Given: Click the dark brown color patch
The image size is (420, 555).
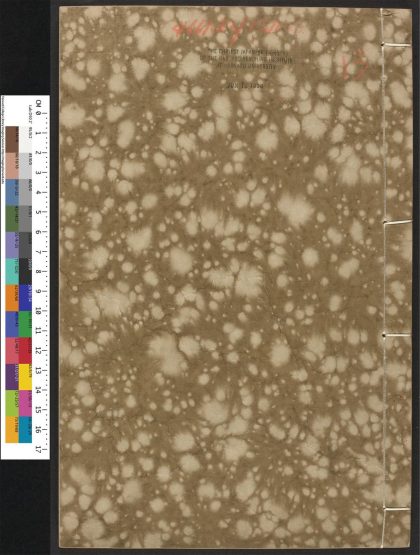Looking at the screenshot, I should click(12, 139).
